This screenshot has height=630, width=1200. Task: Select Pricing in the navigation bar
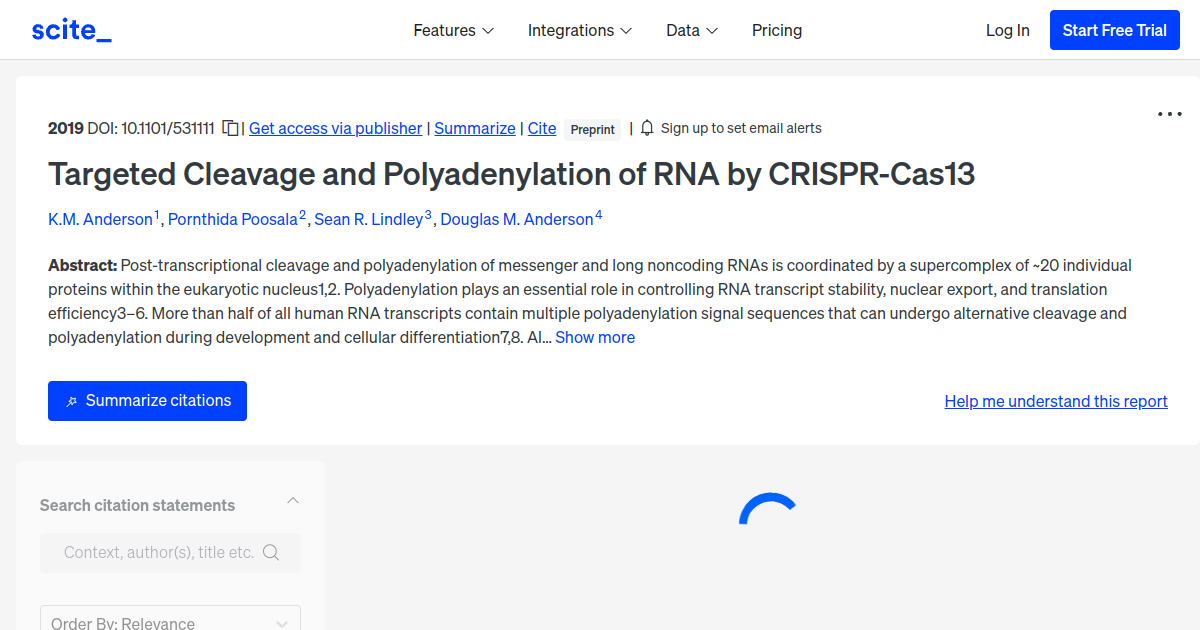[777, 30]
